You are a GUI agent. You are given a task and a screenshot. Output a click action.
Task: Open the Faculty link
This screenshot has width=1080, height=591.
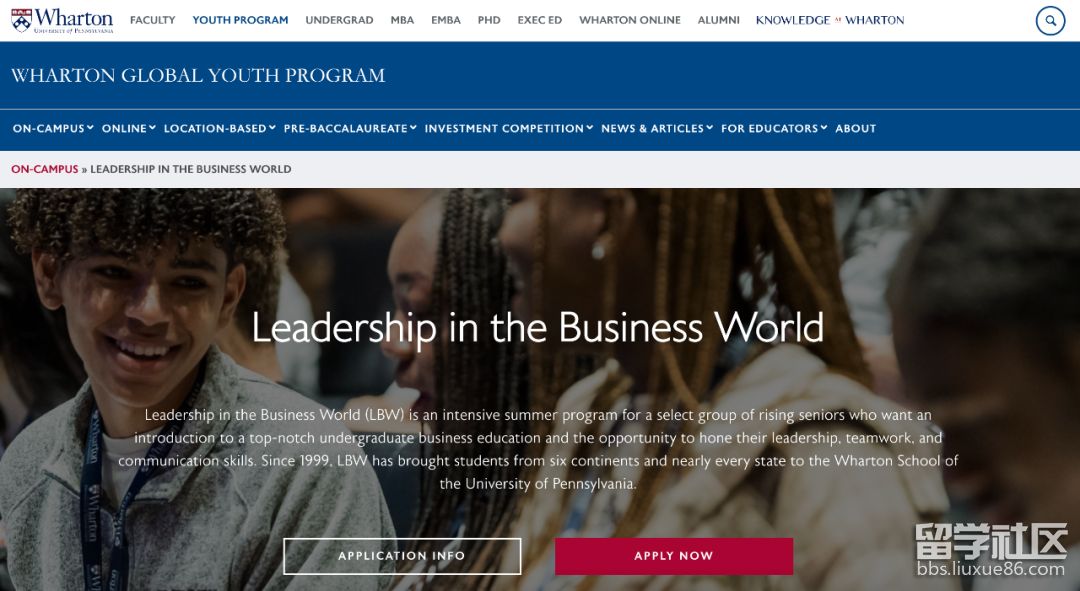(x=152, y=20)
